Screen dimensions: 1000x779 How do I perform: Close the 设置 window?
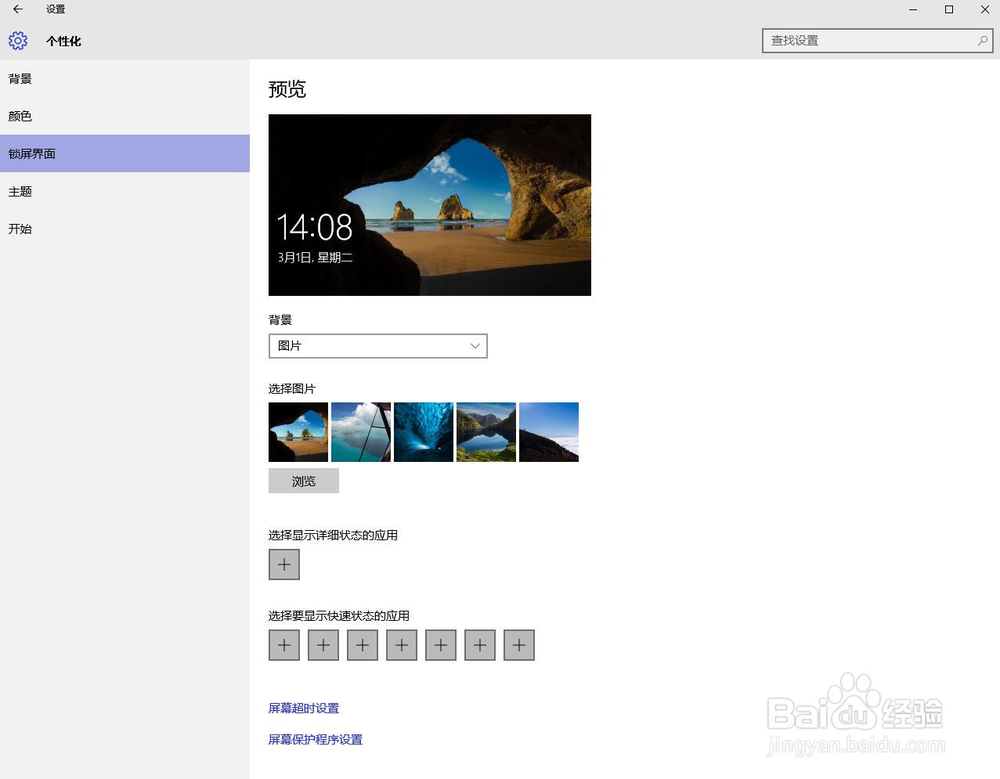[x=985, y=10]
